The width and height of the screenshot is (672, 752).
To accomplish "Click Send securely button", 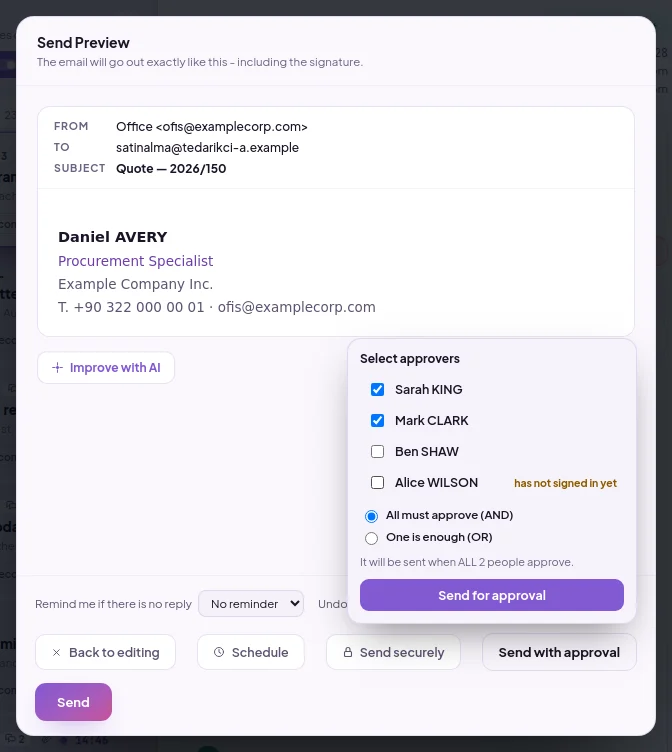I will (393, 652).
